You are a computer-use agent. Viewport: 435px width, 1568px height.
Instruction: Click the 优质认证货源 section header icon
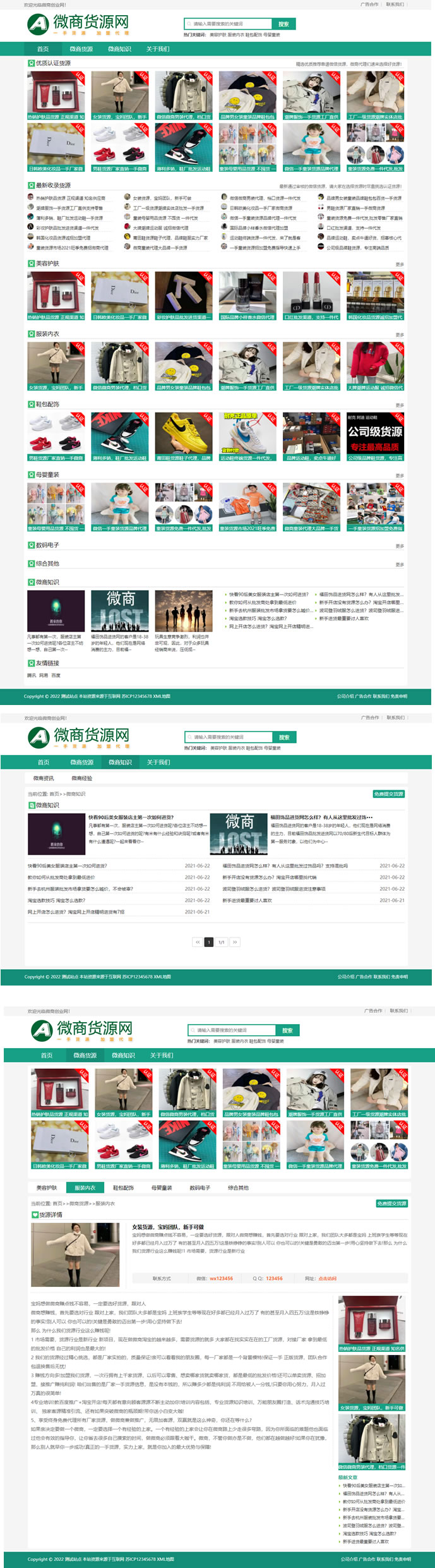pyautogui.click(x=31, y=63)
